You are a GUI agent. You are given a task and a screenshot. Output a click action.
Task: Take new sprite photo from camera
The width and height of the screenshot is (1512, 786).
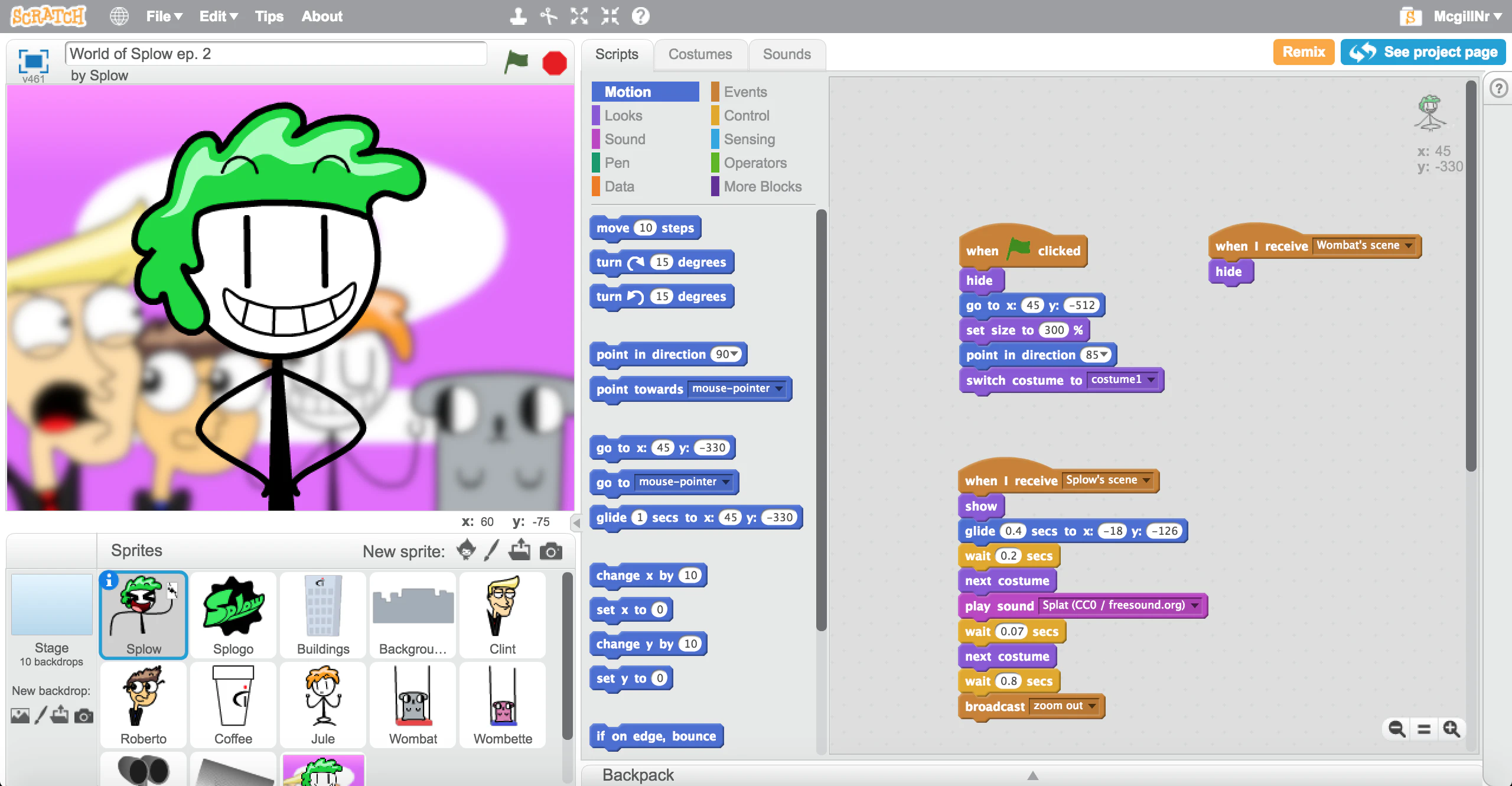click(x=550, y=551)
